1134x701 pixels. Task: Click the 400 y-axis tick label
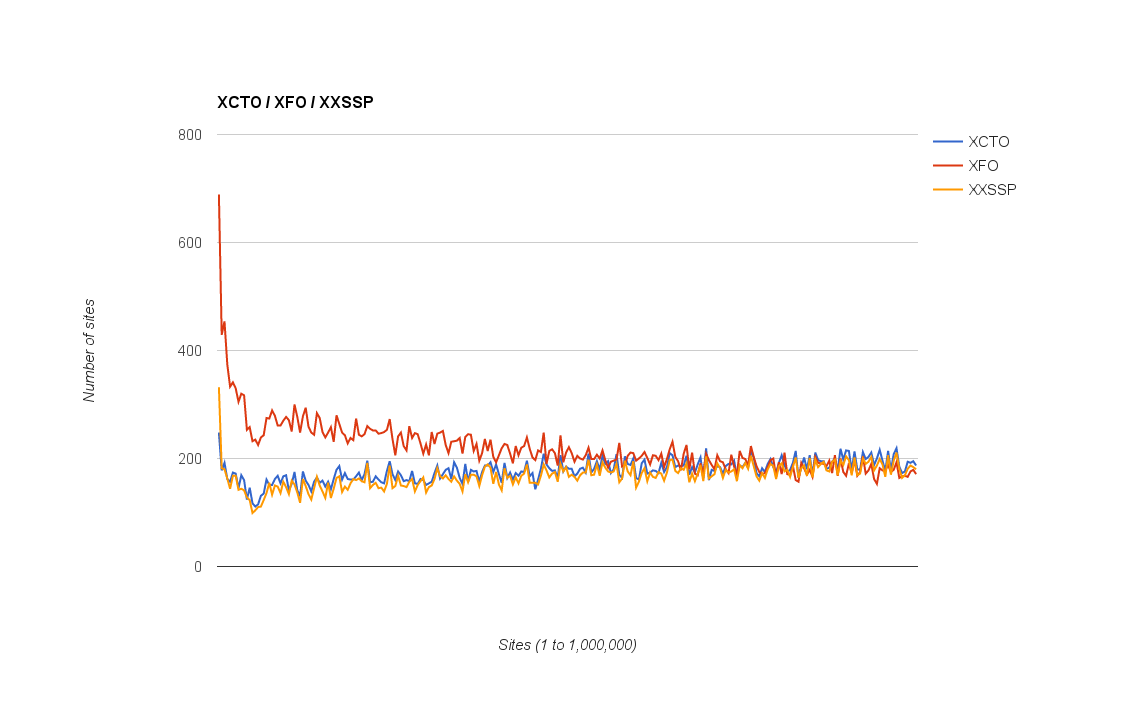pyautogui.click(x=190, y=351)
